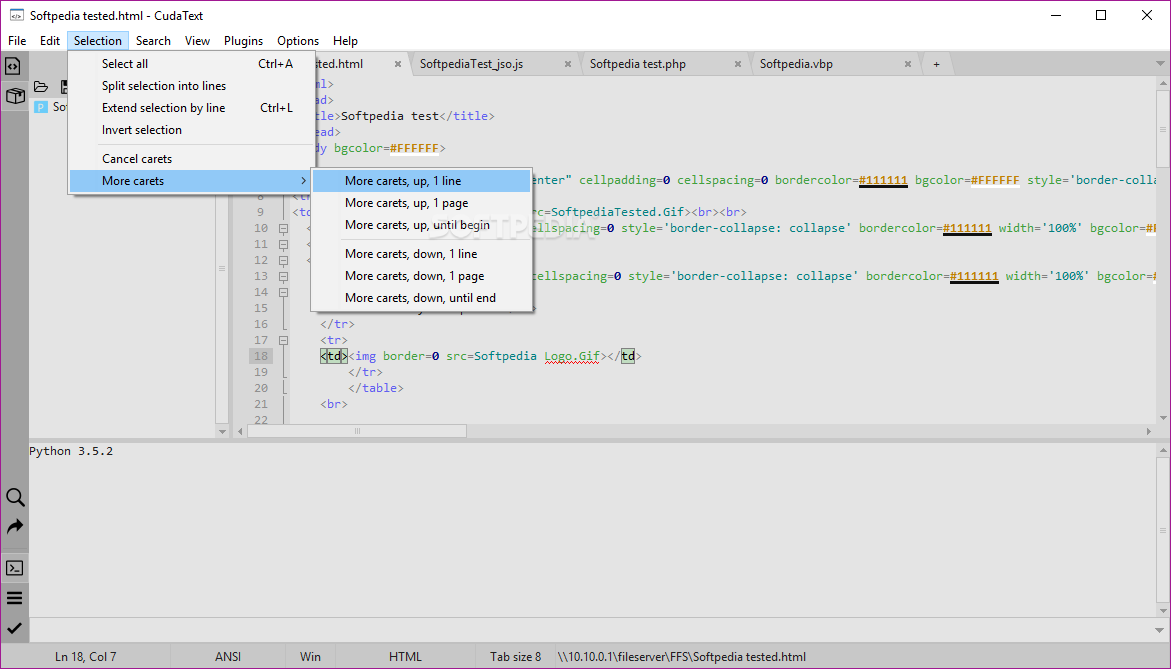Screen dimensions: 1171x669
Task: Click the Go To arrow icon in sidebar
Action: 14,527
